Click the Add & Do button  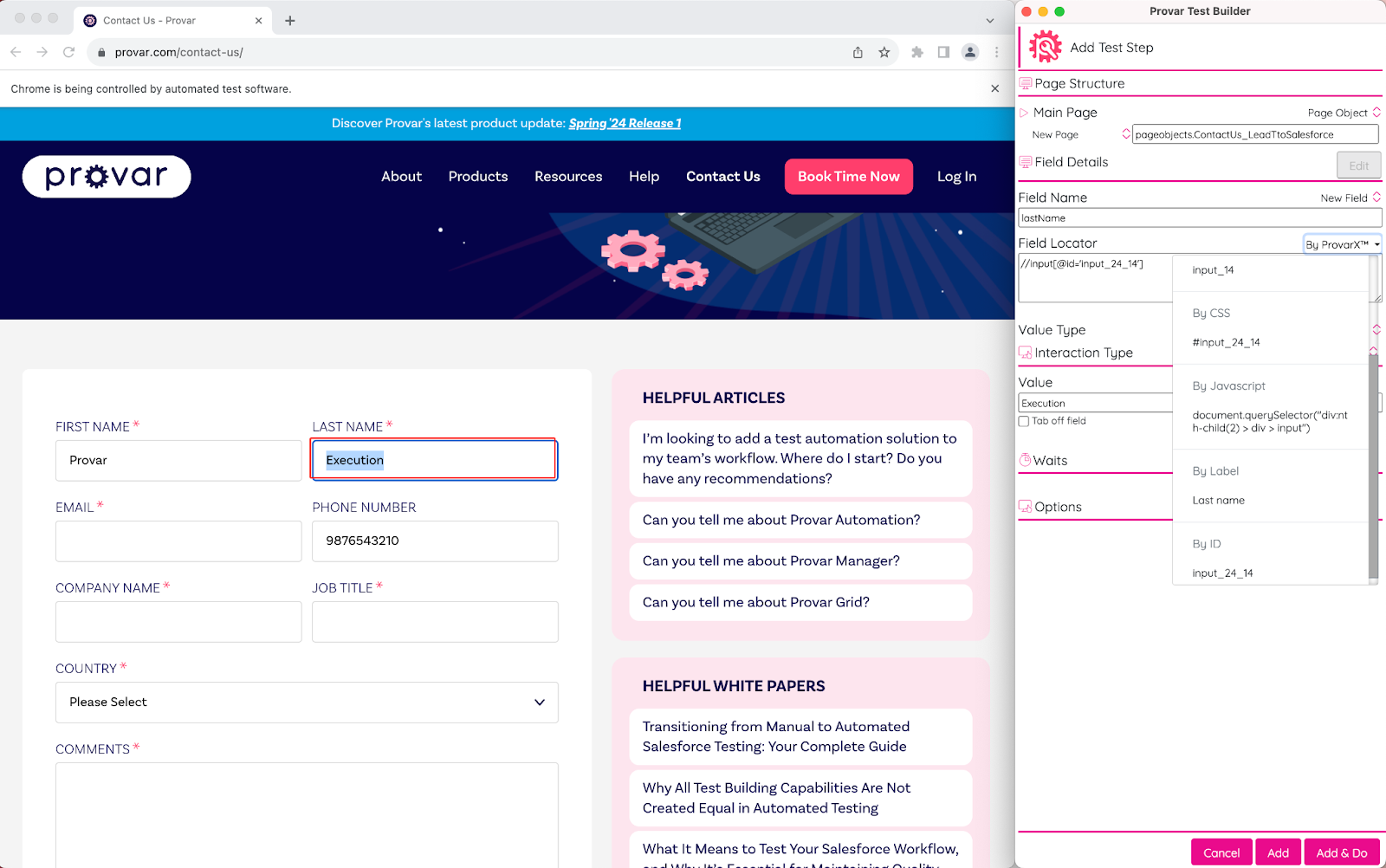click(1342, 852)
